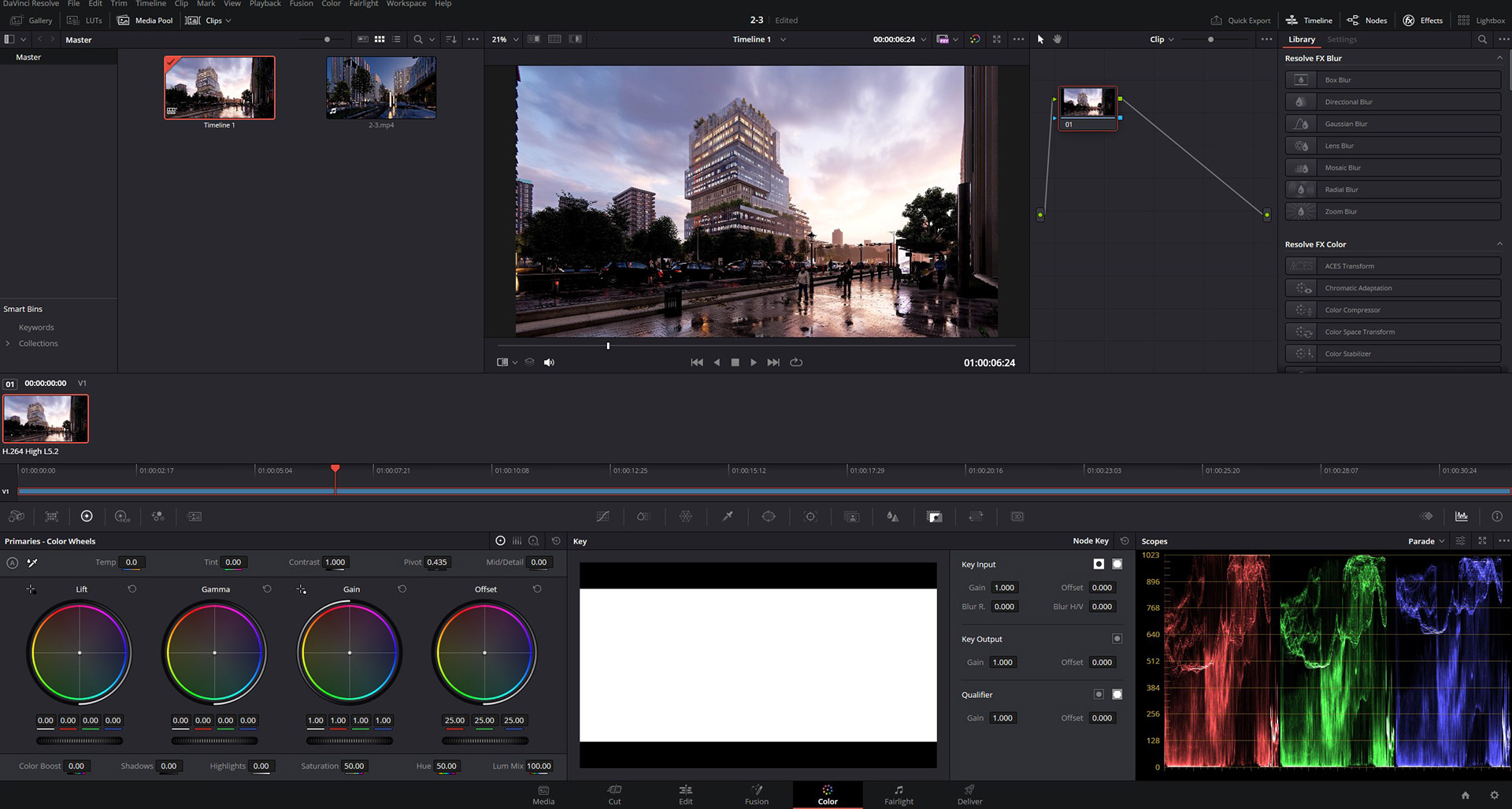Select the hand pan tool
1512x809 pixels.
click(x=1058, y=39)
